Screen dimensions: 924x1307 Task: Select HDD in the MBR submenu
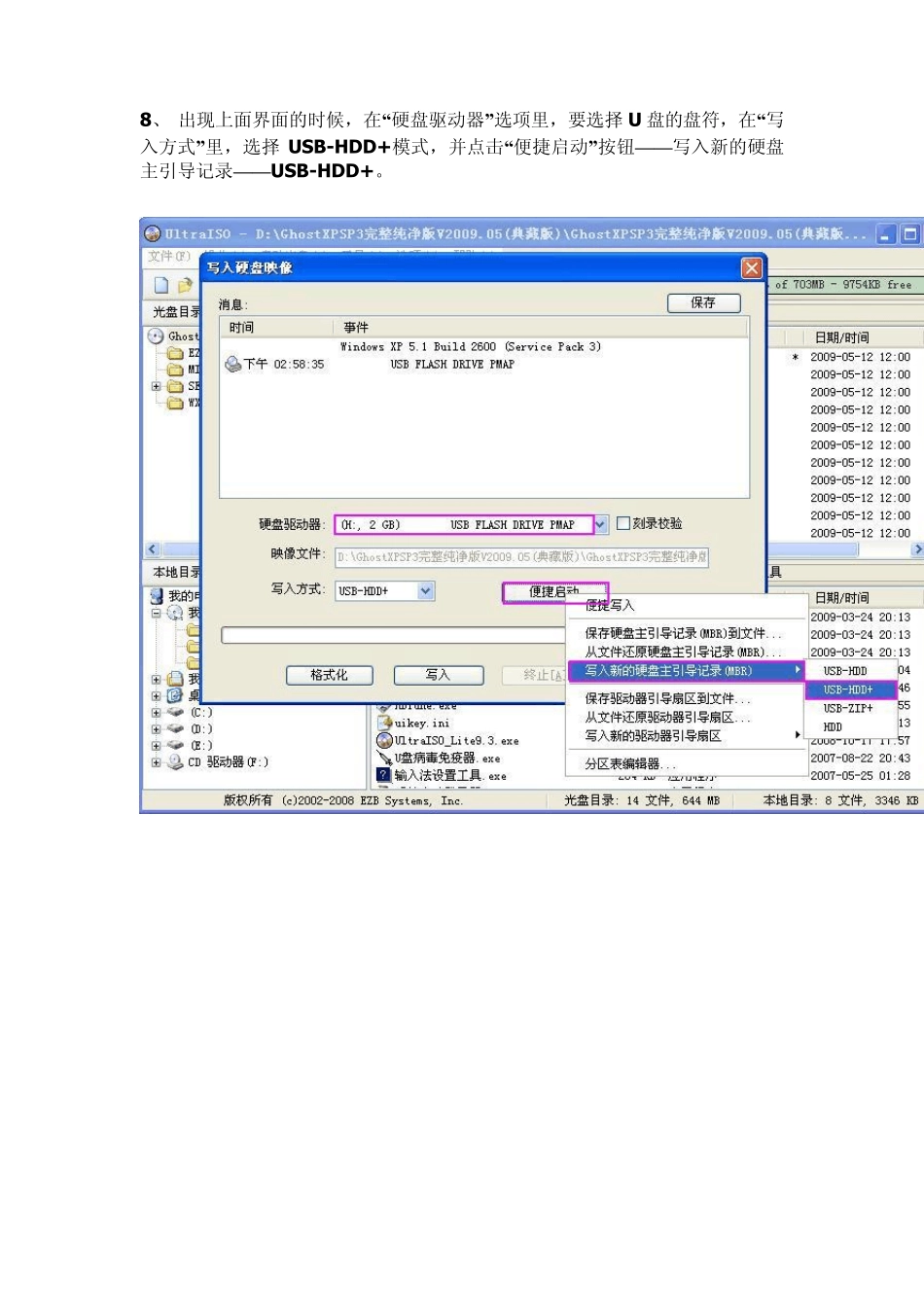[851, 726]
